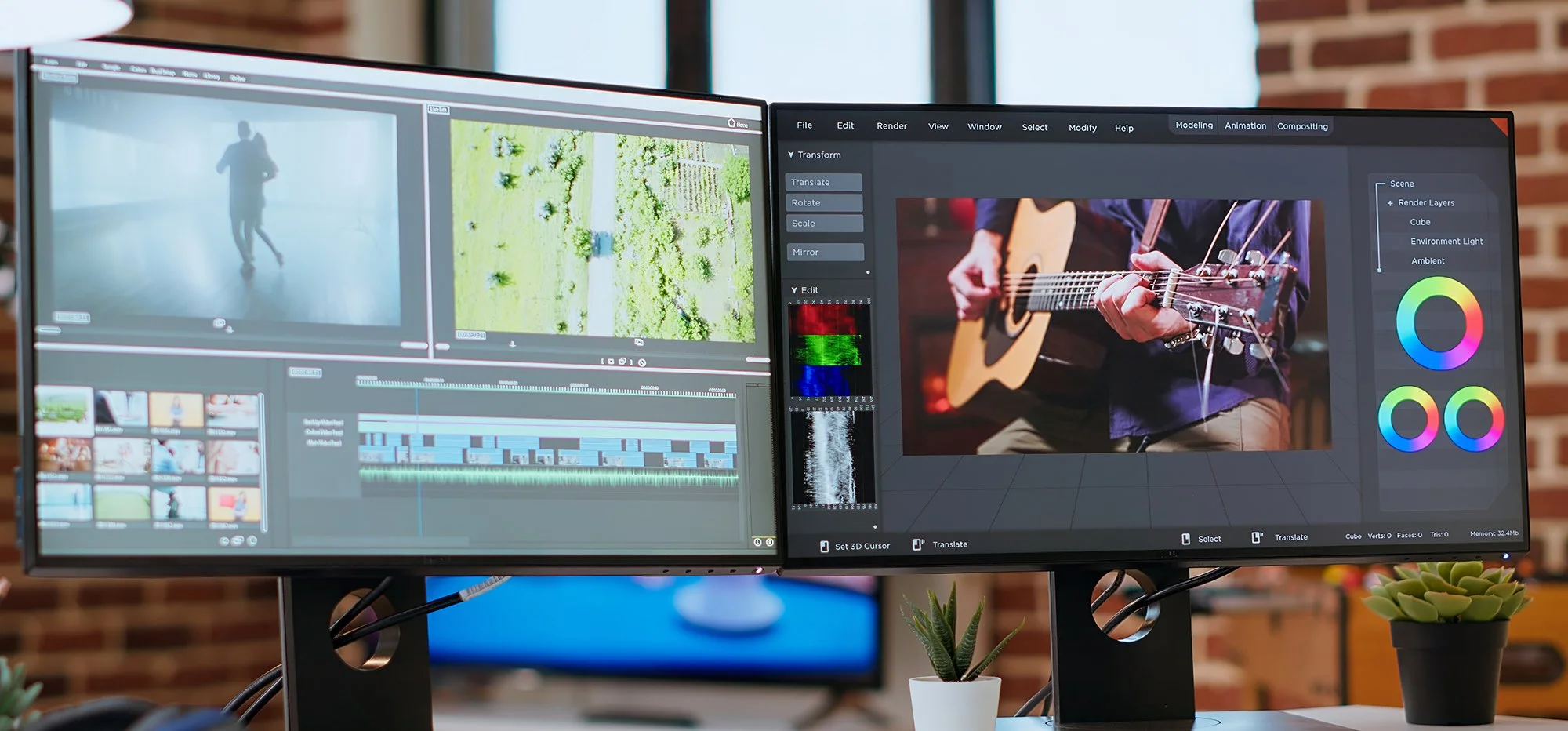The height and width of the screenshot is (731, 1568).
Task: Open the Window menu
Action: (985, 127)
